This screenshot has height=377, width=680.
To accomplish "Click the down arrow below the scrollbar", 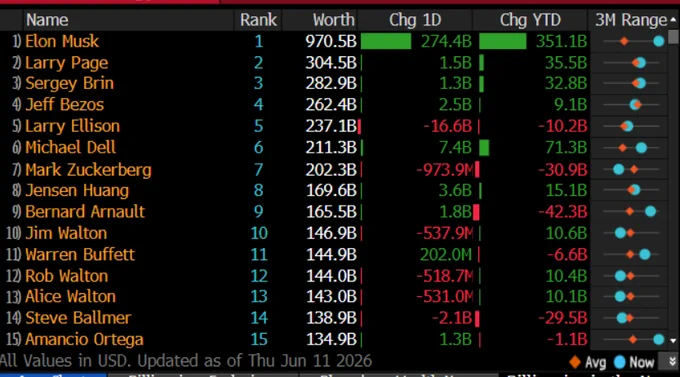I will point(673,341).
